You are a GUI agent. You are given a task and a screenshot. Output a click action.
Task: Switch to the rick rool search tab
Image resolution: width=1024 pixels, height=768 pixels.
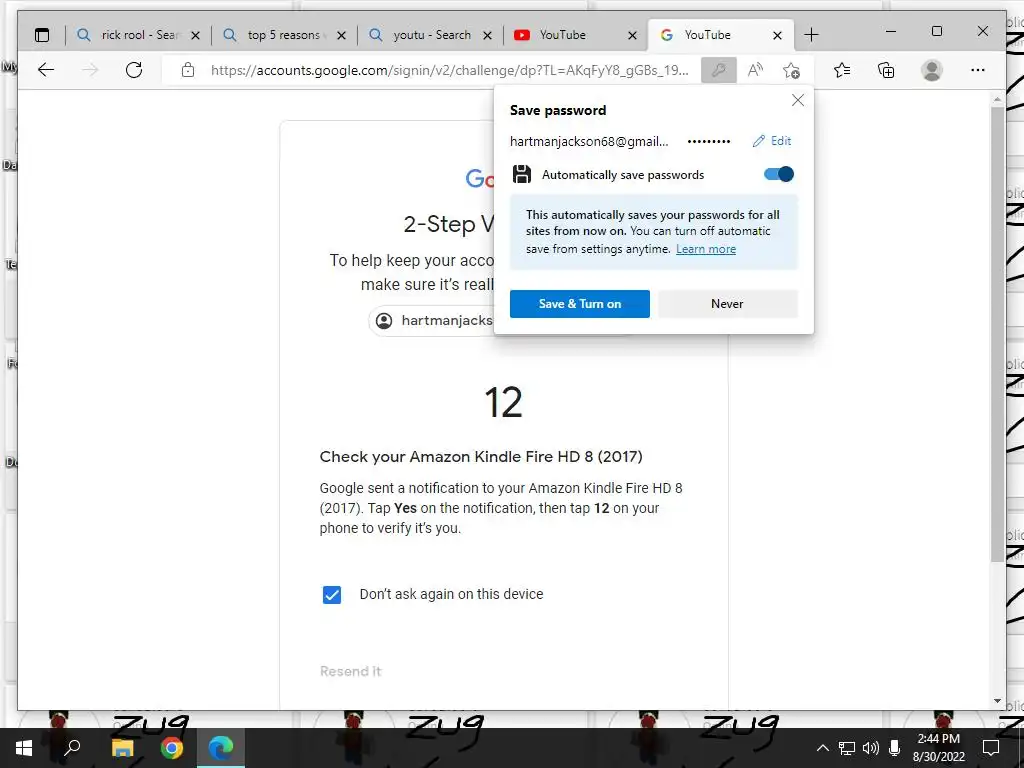[x=138, y=35]
